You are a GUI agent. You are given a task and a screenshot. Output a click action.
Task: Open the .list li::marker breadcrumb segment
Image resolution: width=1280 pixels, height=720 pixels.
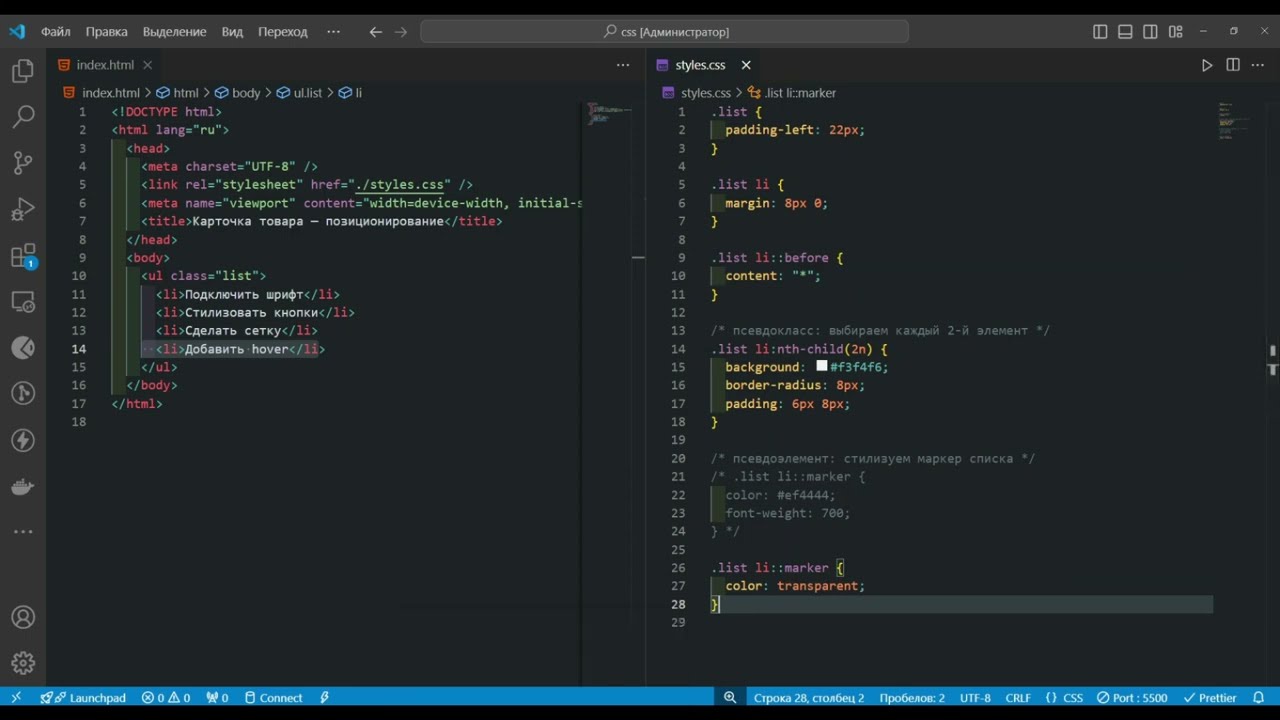coord(792,93)
